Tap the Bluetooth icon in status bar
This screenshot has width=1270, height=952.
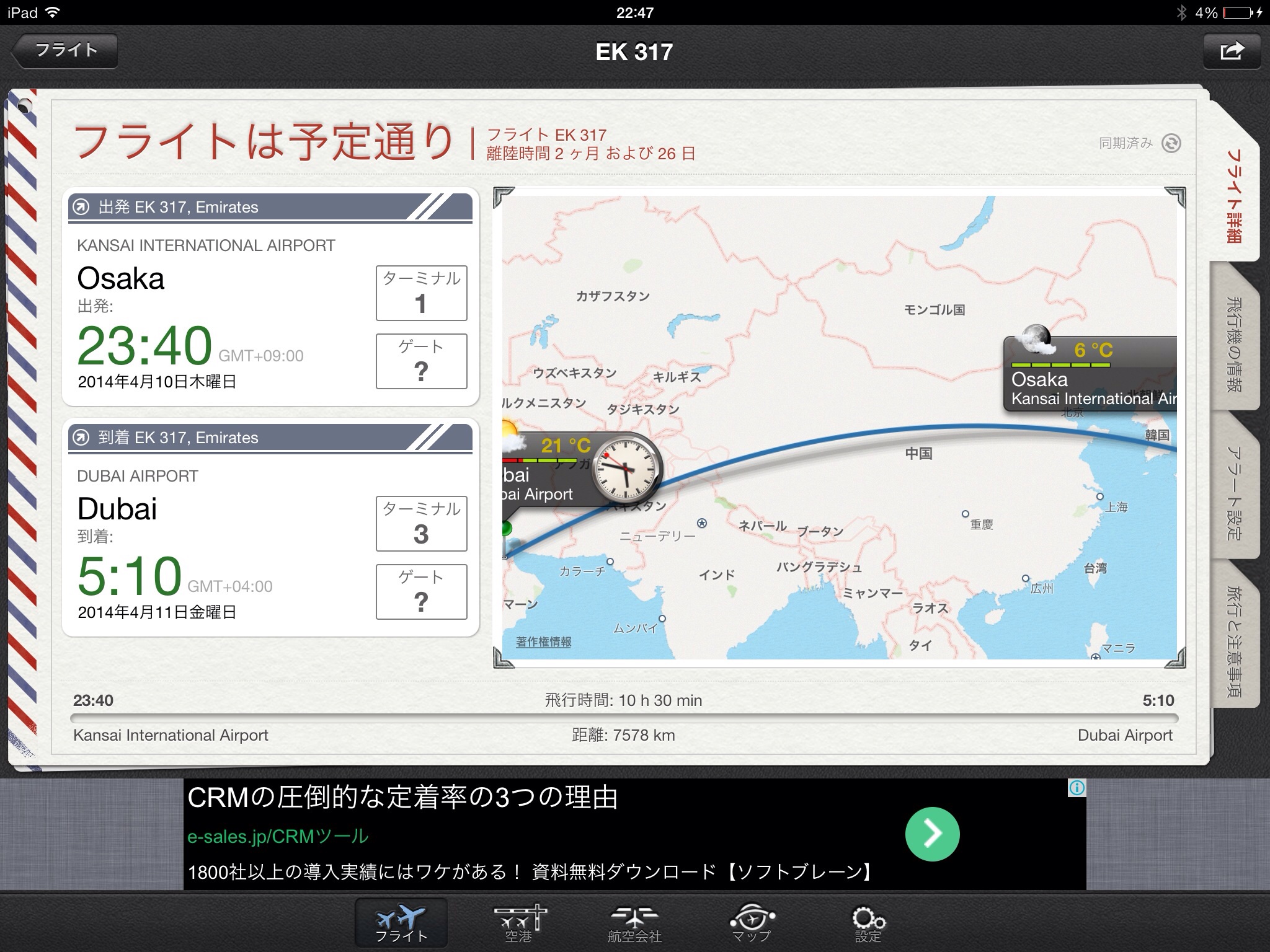tap(1182, 12)
